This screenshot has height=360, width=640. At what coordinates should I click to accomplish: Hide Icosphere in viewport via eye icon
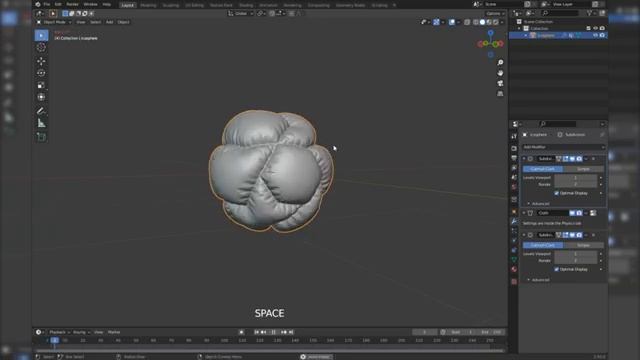click(596, 36)
